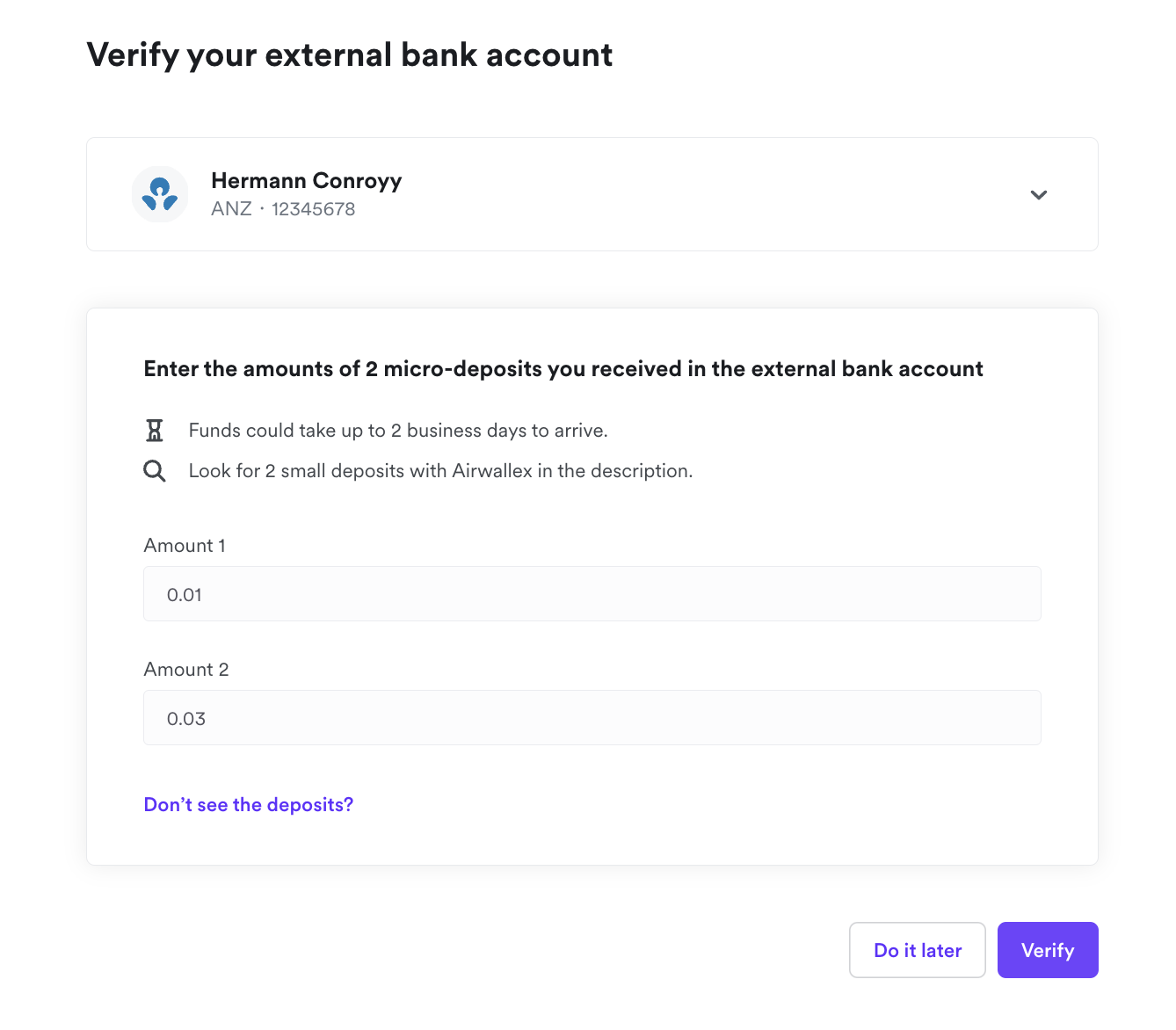Select the Amount 2 field containing 0.03
The height and width of the screenshot is (1030, 1176).
click(592, 718)
